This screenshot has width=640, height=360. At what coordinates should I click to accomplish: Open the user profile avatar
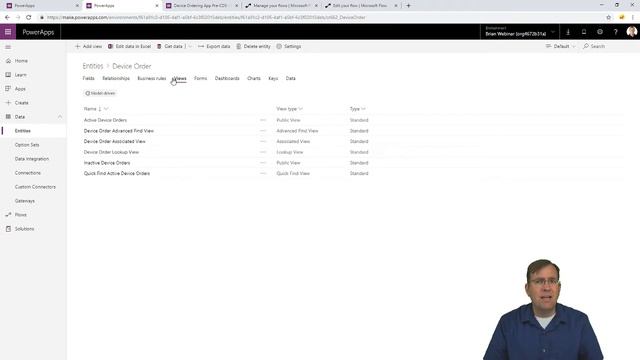pyautogui.click(x=631, y=32)
